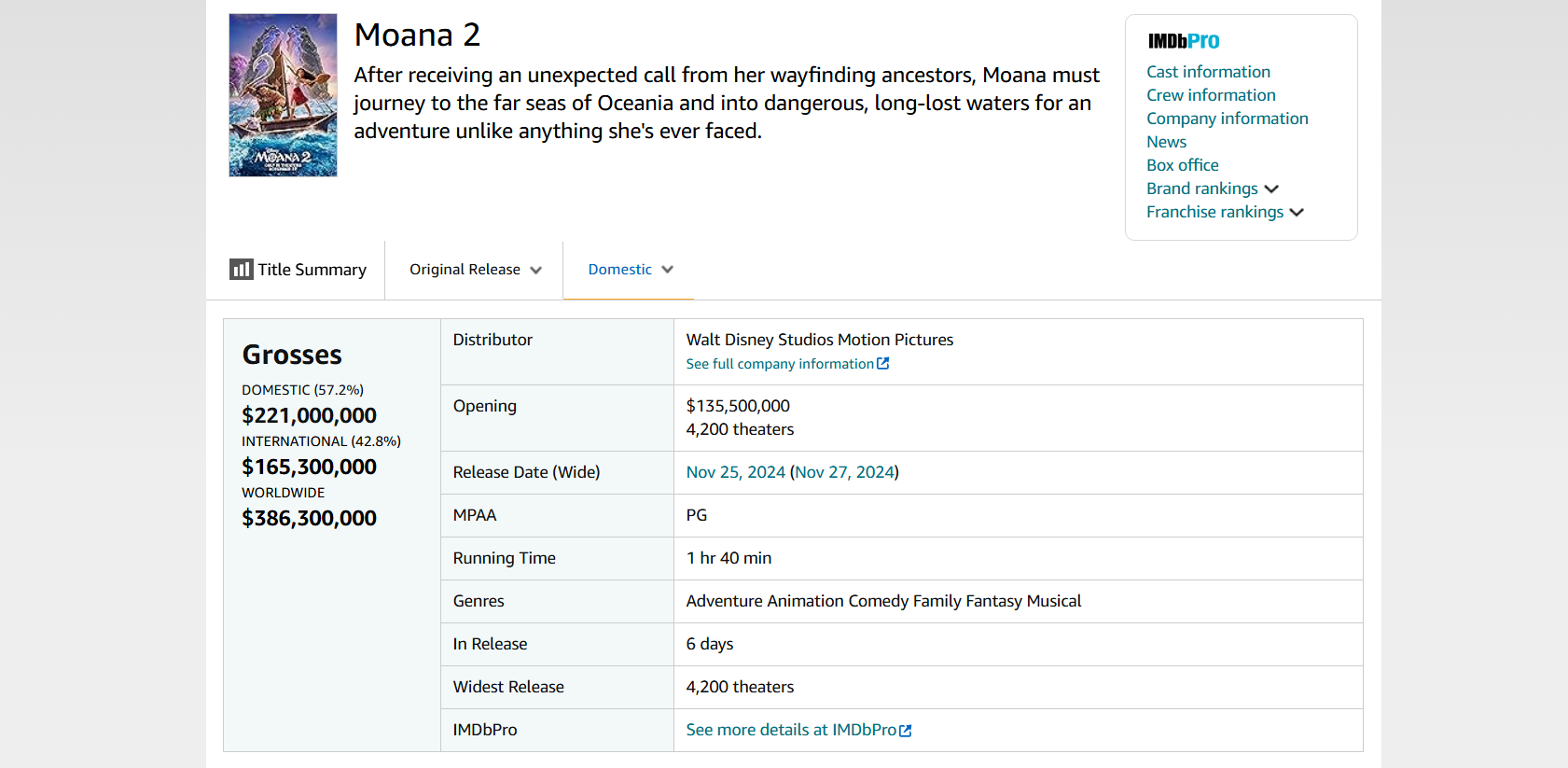This screenshot has width=1568, height=768.
Task: Click the Nov 27, 2024 date link
Action: [x=844, y=472]
